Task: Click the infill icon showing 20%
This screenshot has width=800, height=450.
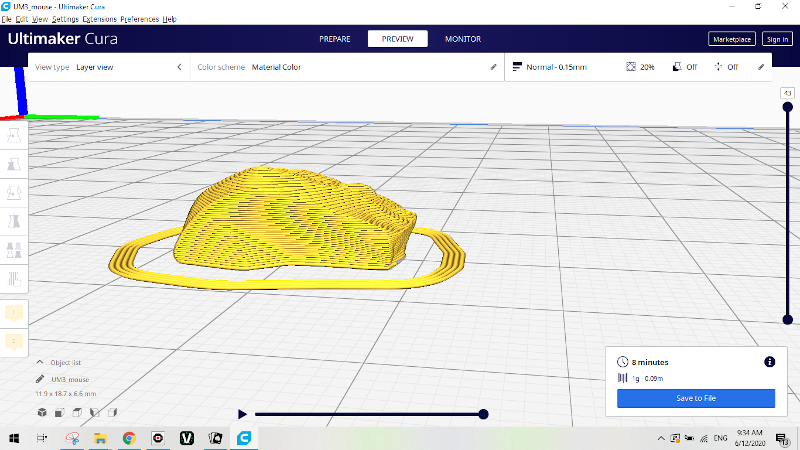Action: [x=631, y=67]
